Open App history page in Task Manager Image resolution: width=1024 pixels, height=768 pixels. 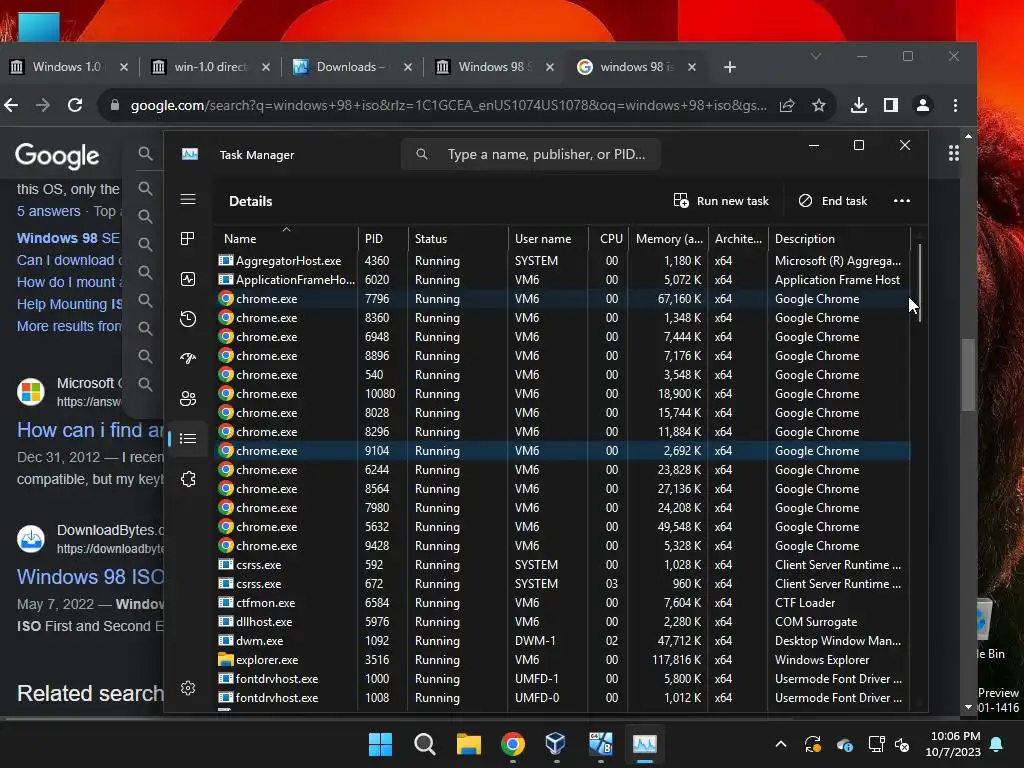pyautogui.click(x=188, y=319)
